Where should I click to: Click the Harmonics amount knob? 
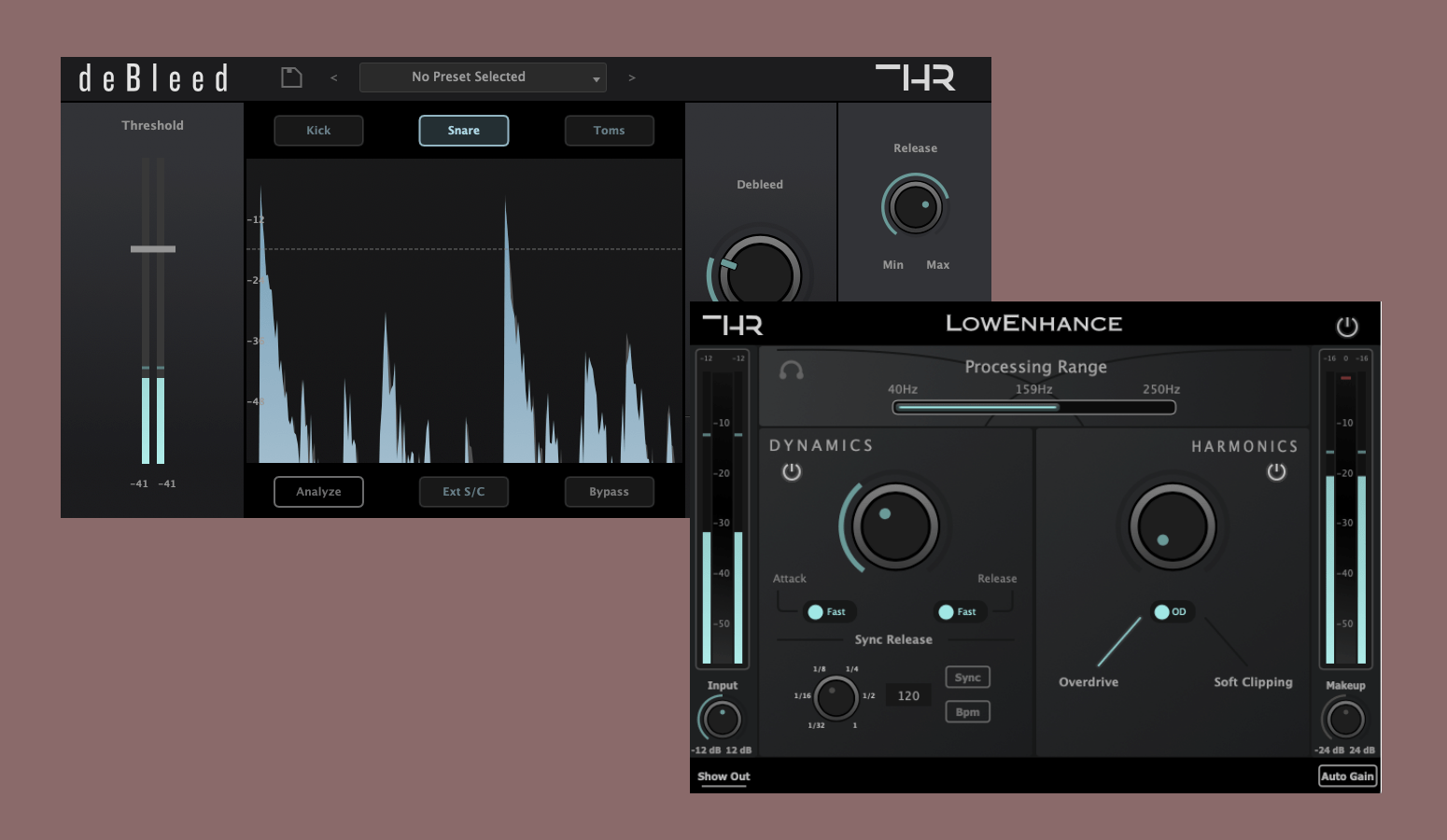pyautogui.click(x=1173, y=526)
